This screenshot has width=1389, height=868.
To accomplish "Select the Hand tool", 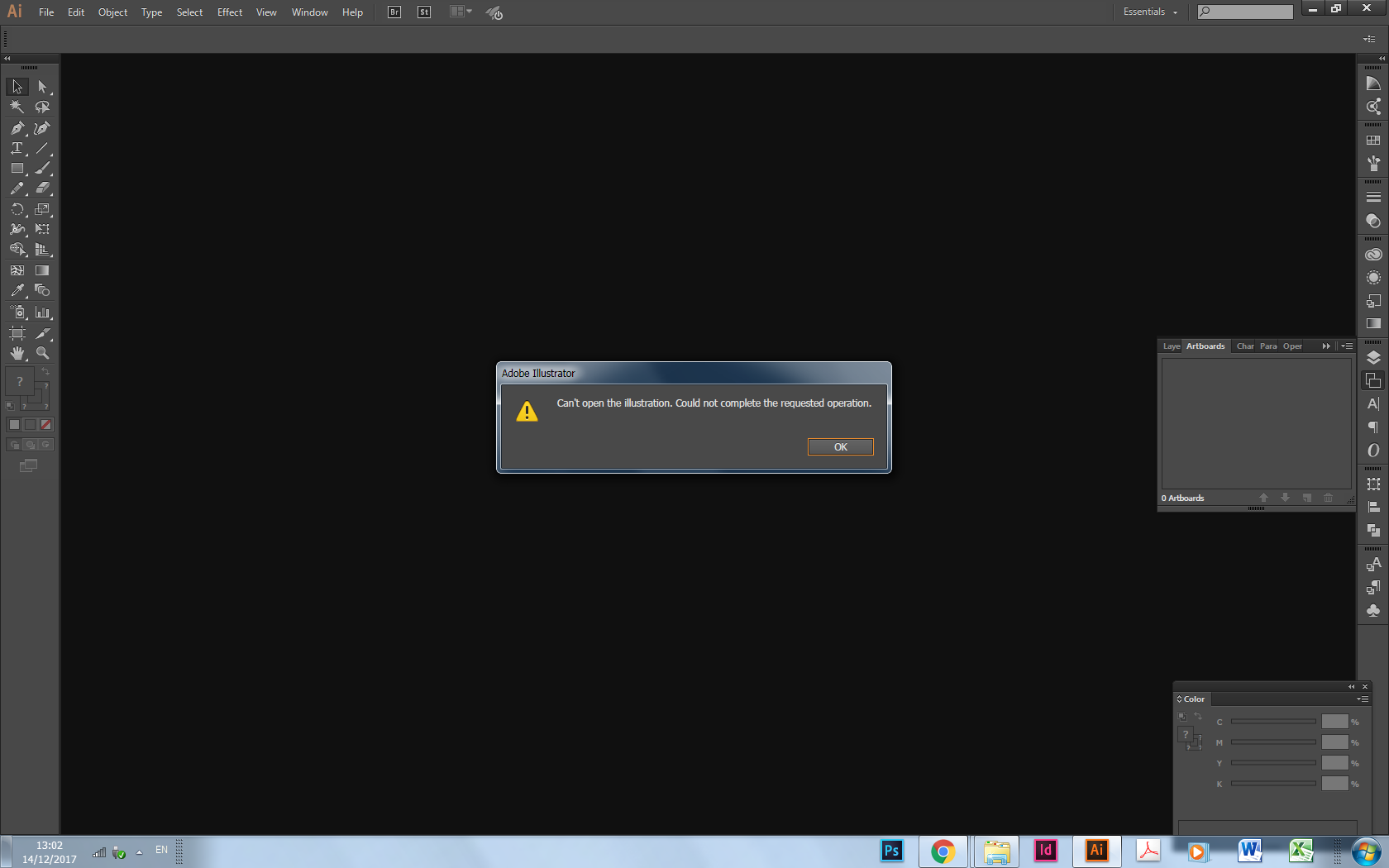I will click(x=17, y=353).
